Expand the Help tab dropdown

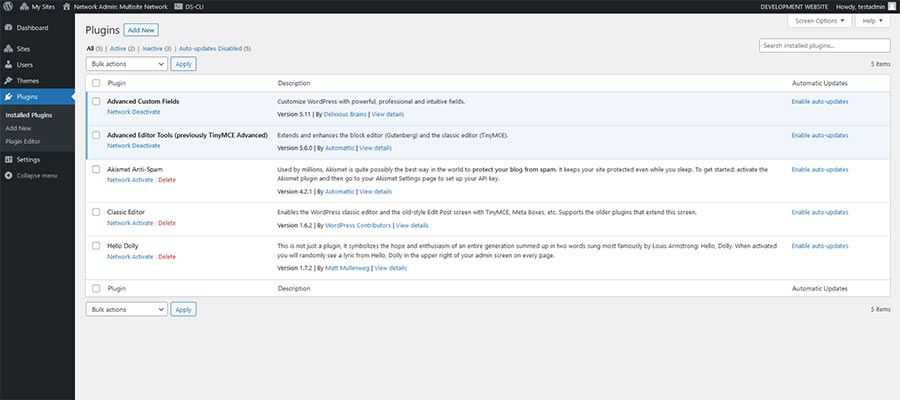[870, 20]
